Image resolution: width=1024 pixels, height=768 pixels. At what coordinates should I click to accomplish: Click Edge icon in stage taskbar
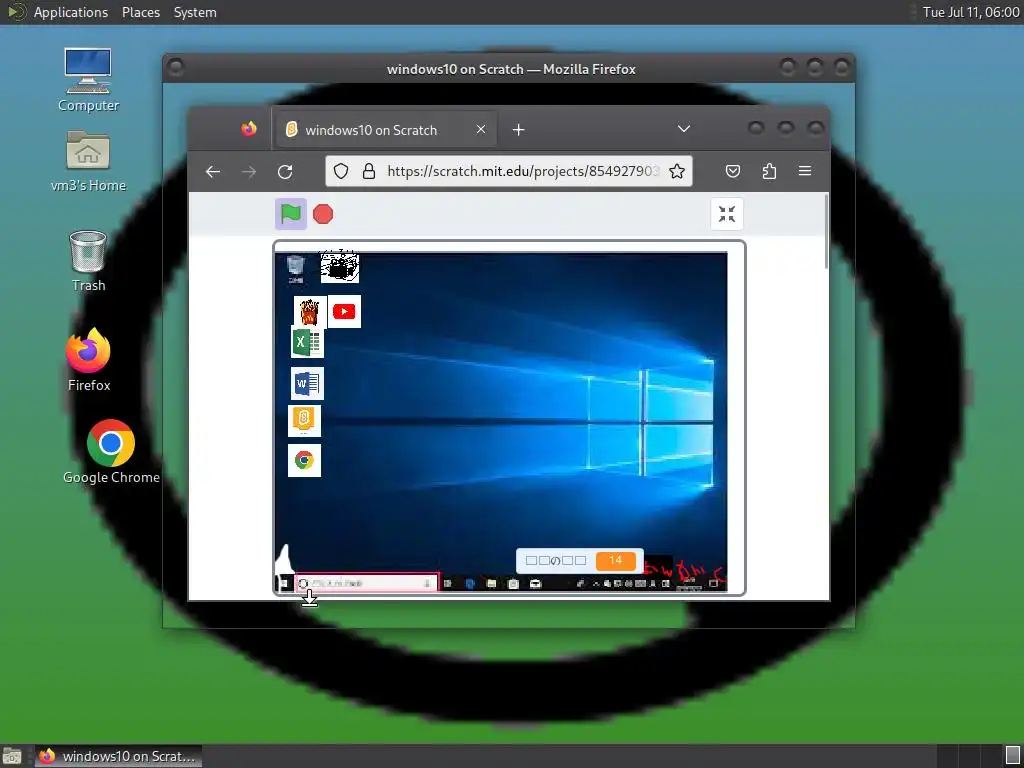470,584
